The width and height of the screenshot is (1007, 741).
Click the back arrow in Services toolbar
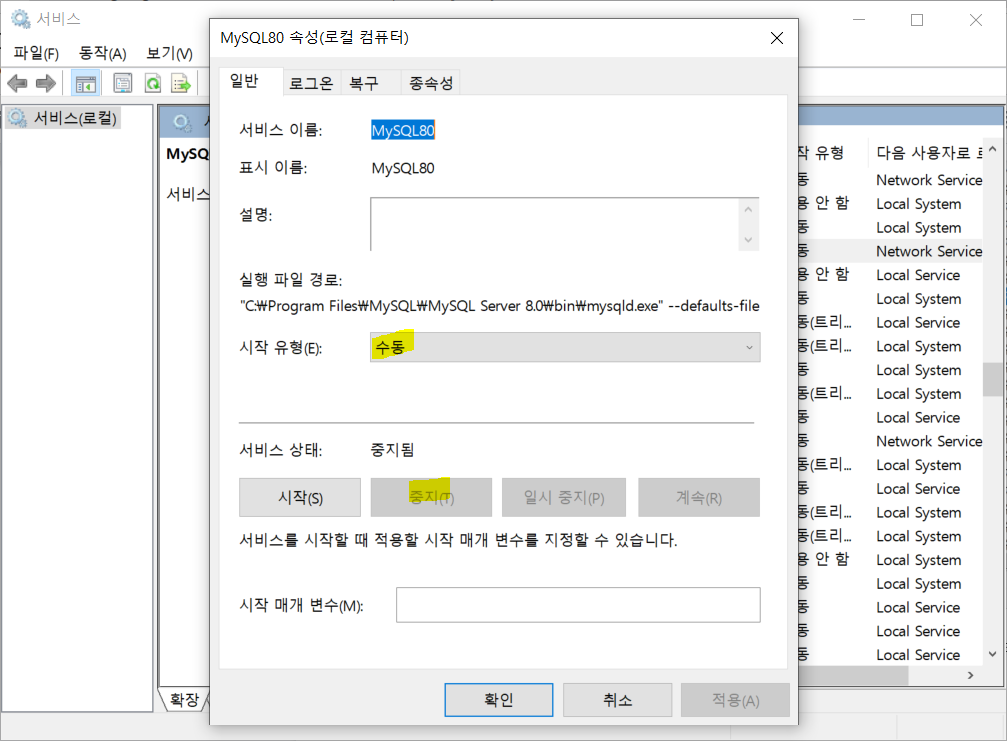click(17, 83)
